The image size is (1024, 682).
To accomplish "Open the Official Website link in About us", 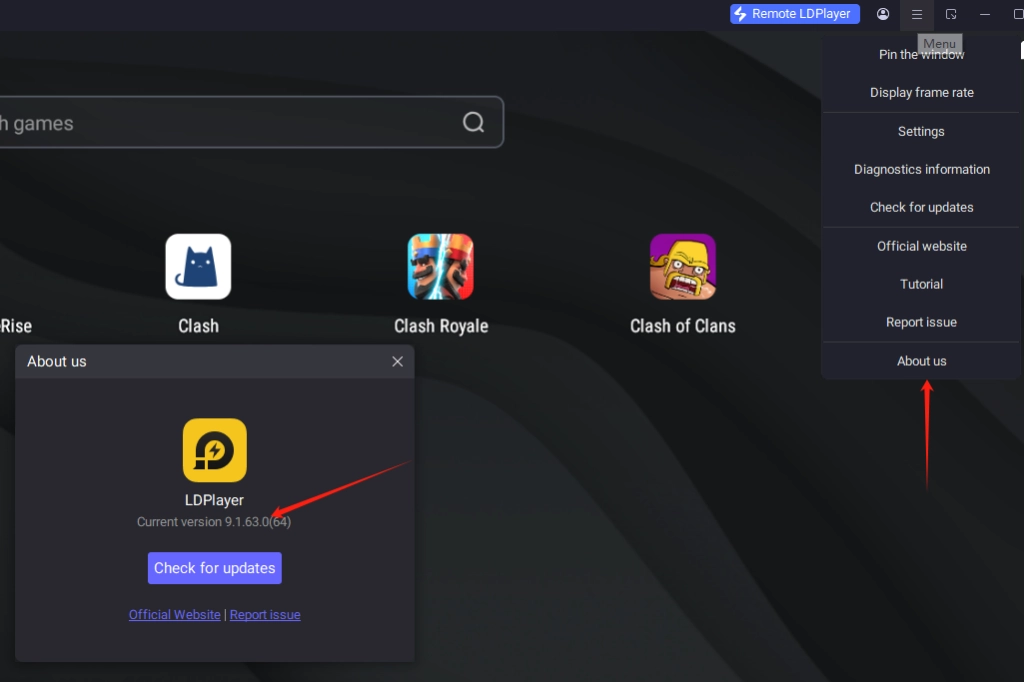I will [x=174, y=615].
